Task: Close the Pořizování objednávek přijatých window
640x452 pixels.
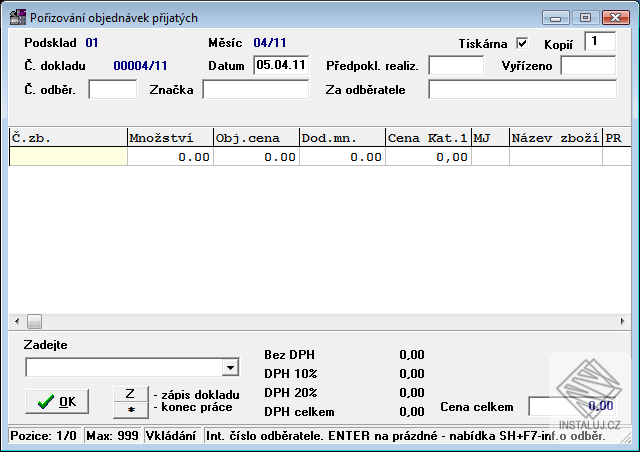Action: [616, 18]
